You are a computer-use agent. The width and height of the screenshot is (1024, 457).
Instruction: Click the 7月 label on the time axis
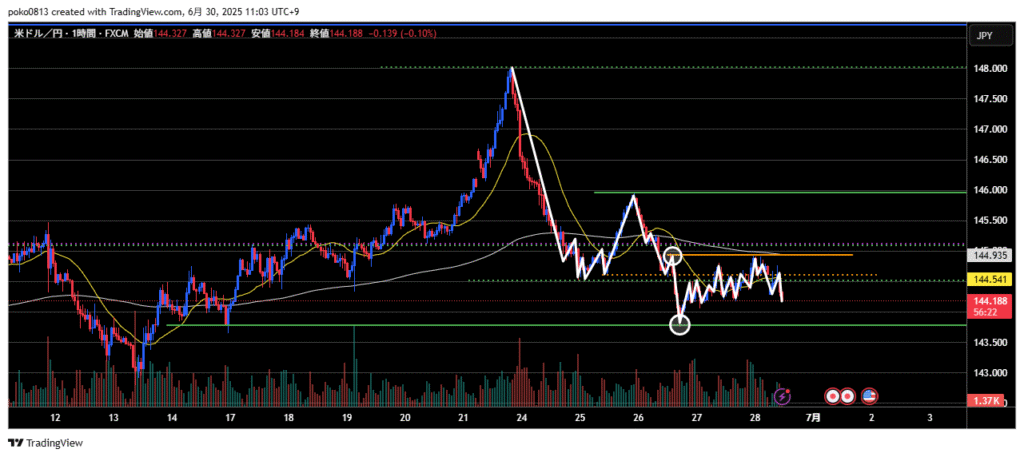coord(814,417)
